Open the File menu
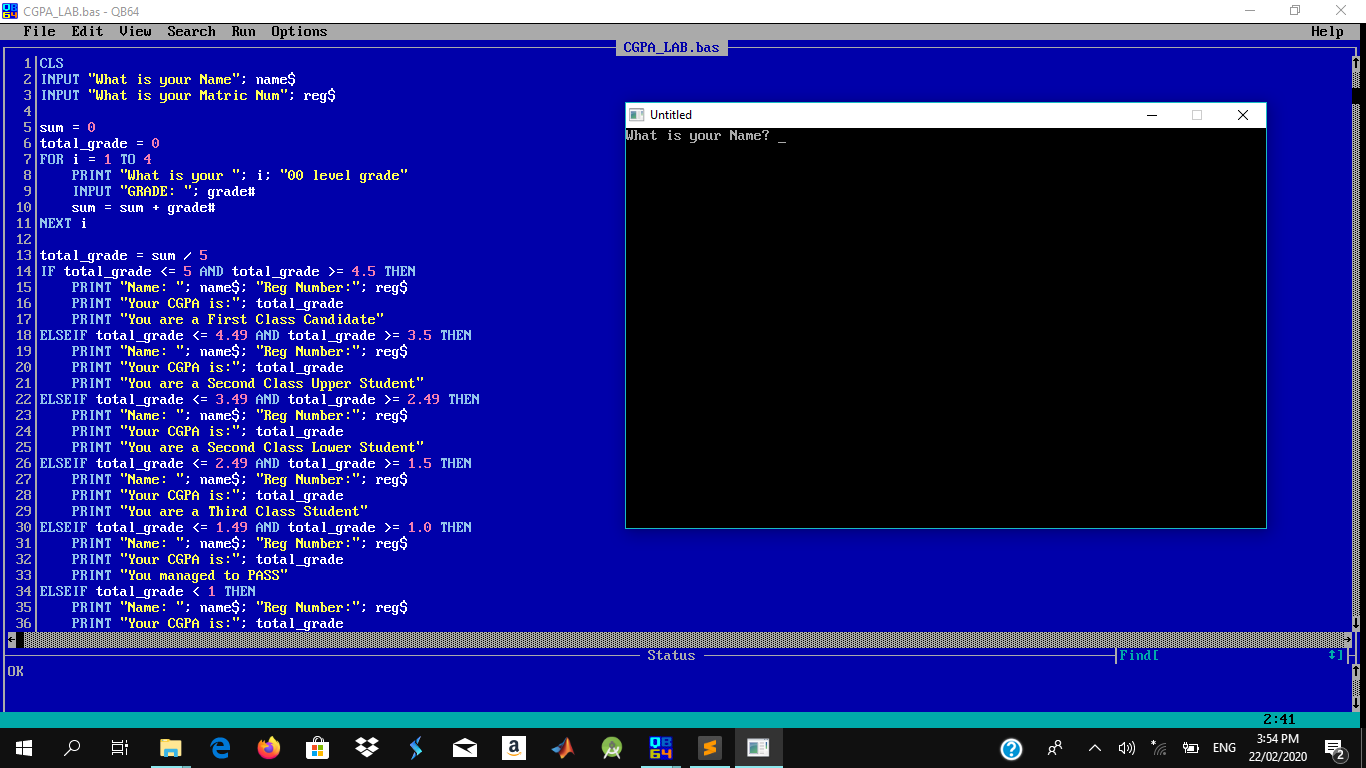Image resolution: width=1366 pixels, height=768 pixels. pyautogui.click(x=40, y=31)
